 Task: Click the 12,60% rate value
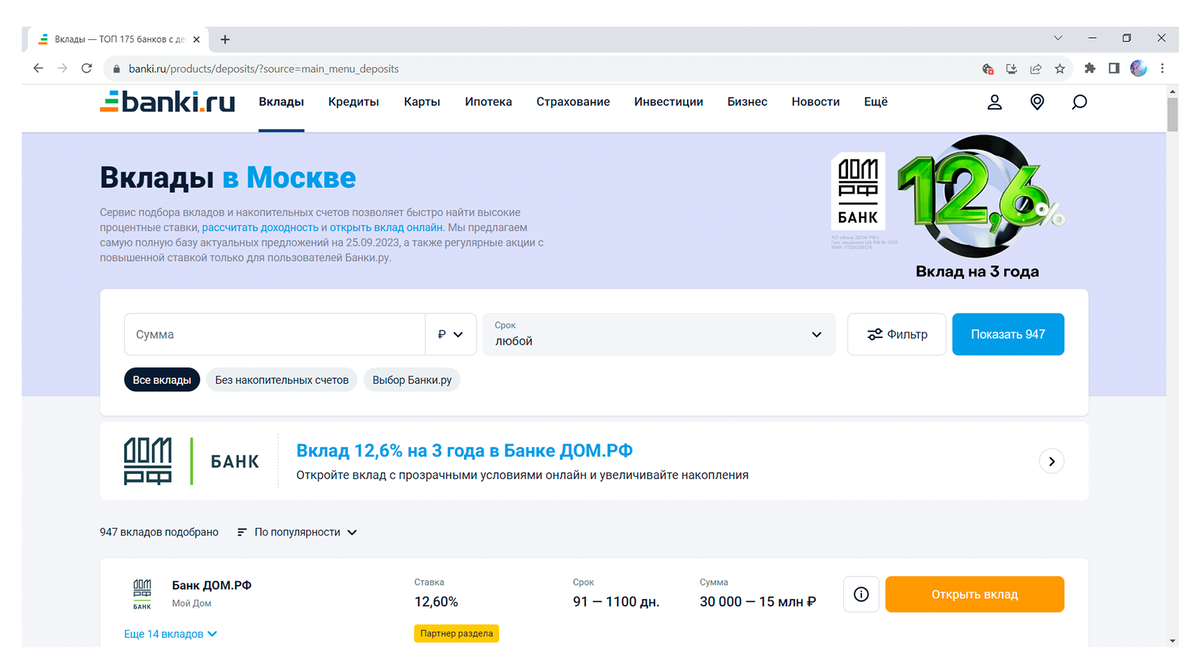coord(436,602)
